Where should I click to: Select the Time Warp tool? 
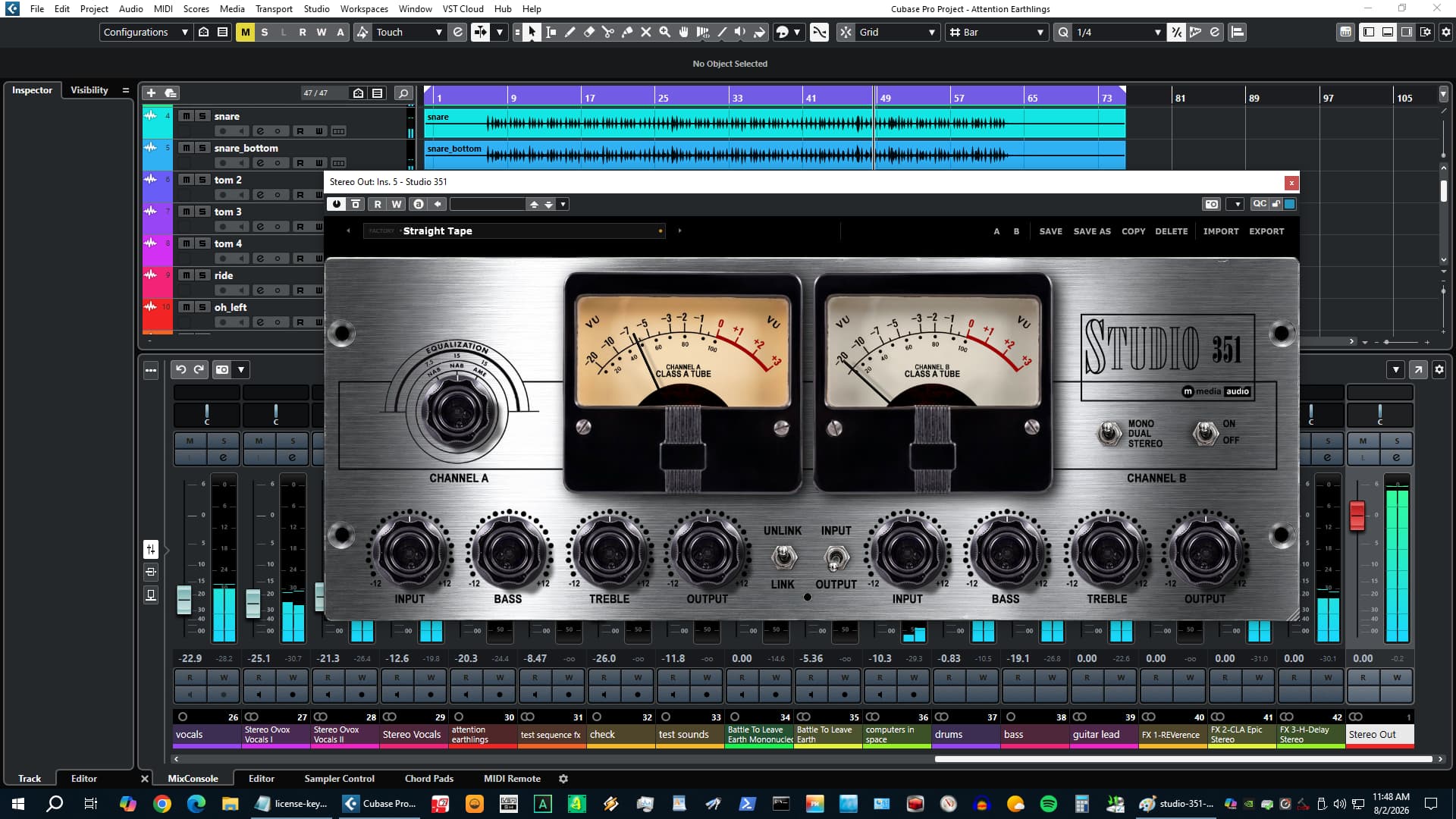(703, 32)
